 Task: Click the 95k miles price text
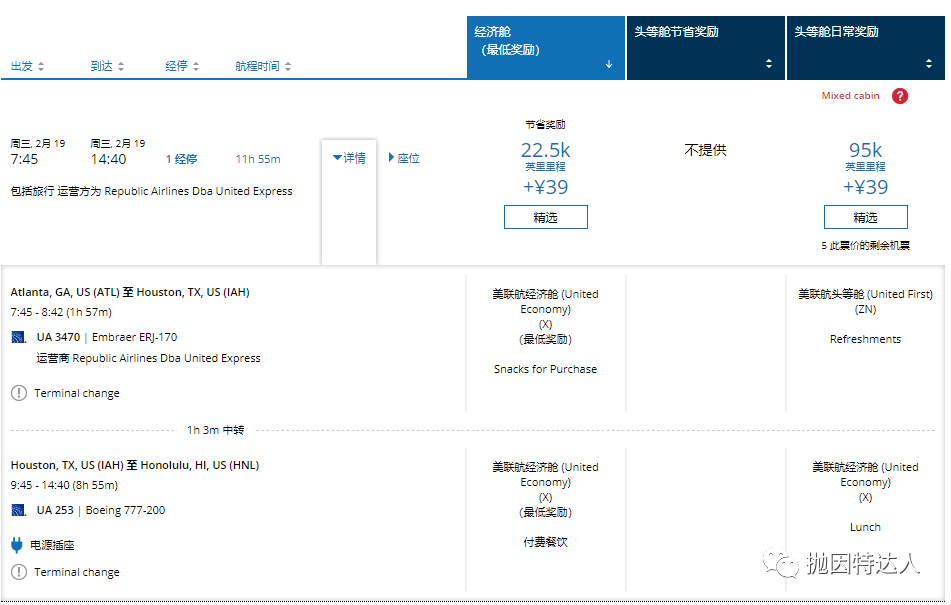click(865, 150)
